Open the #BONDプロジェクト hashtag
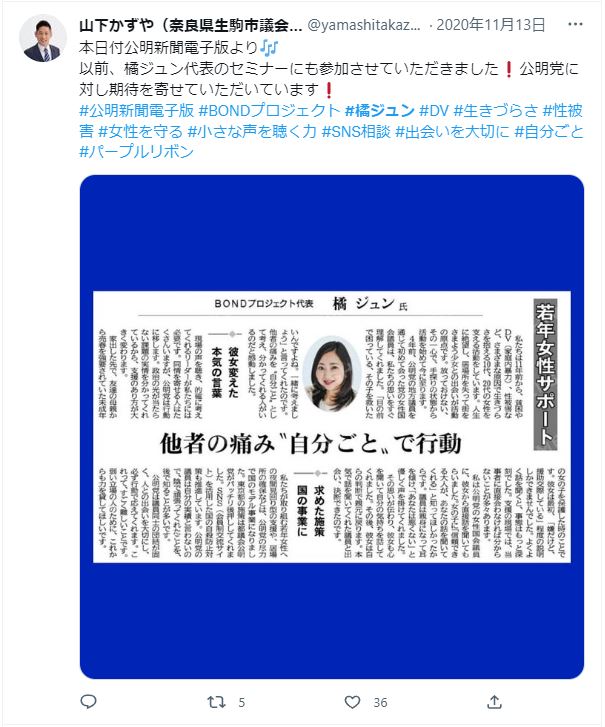605x727 pixels. click(x=269, y=111)
